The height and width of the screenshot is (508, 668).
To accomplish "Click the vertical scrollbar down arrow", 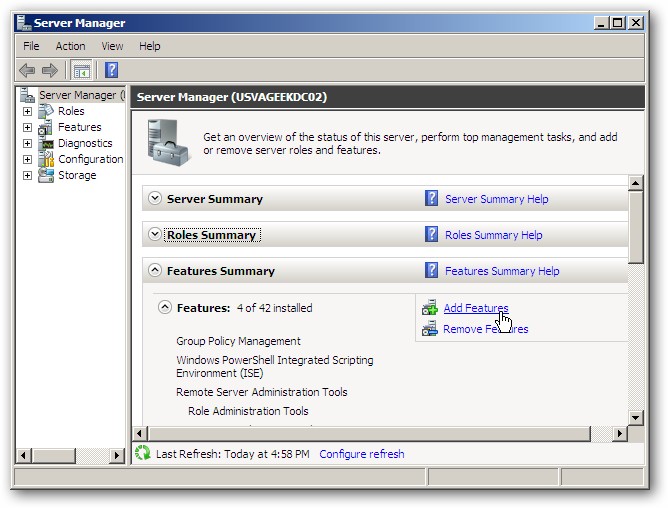I will pos(636,417).
